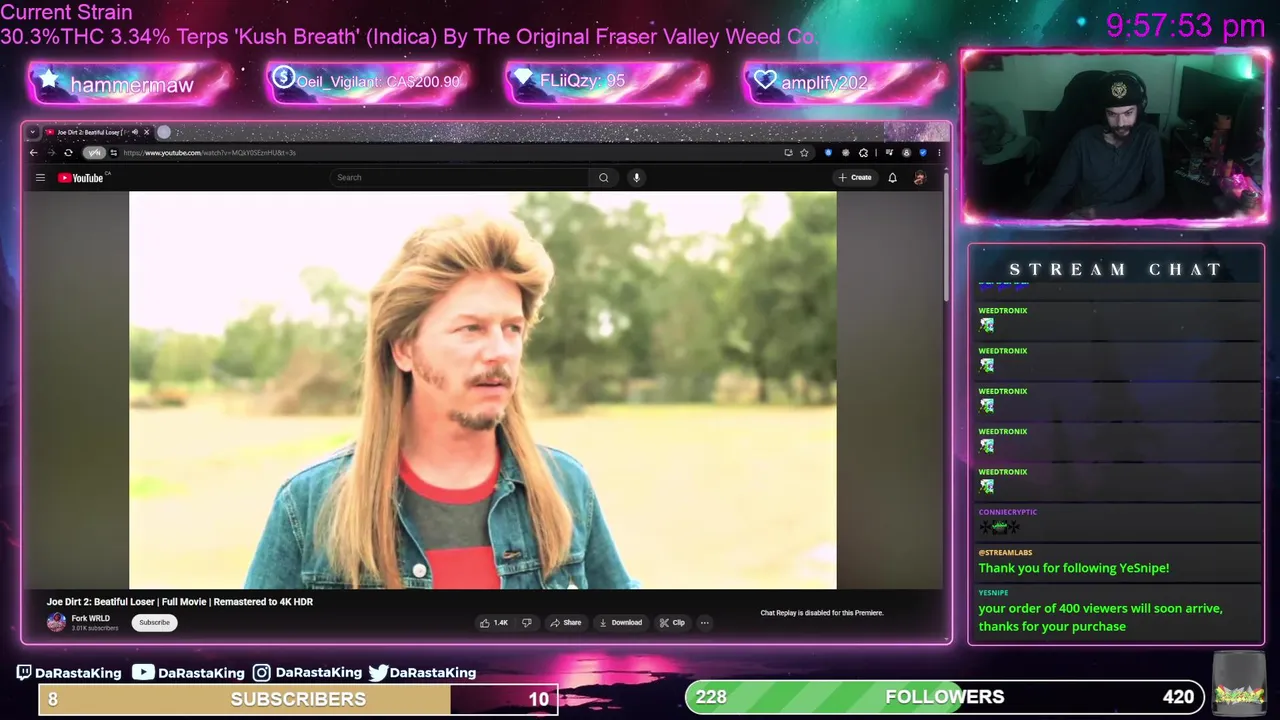Screen dimensions: 1280x720
Task: Open the Fork WRLD channel avatar
Action: tap(56, 623)
